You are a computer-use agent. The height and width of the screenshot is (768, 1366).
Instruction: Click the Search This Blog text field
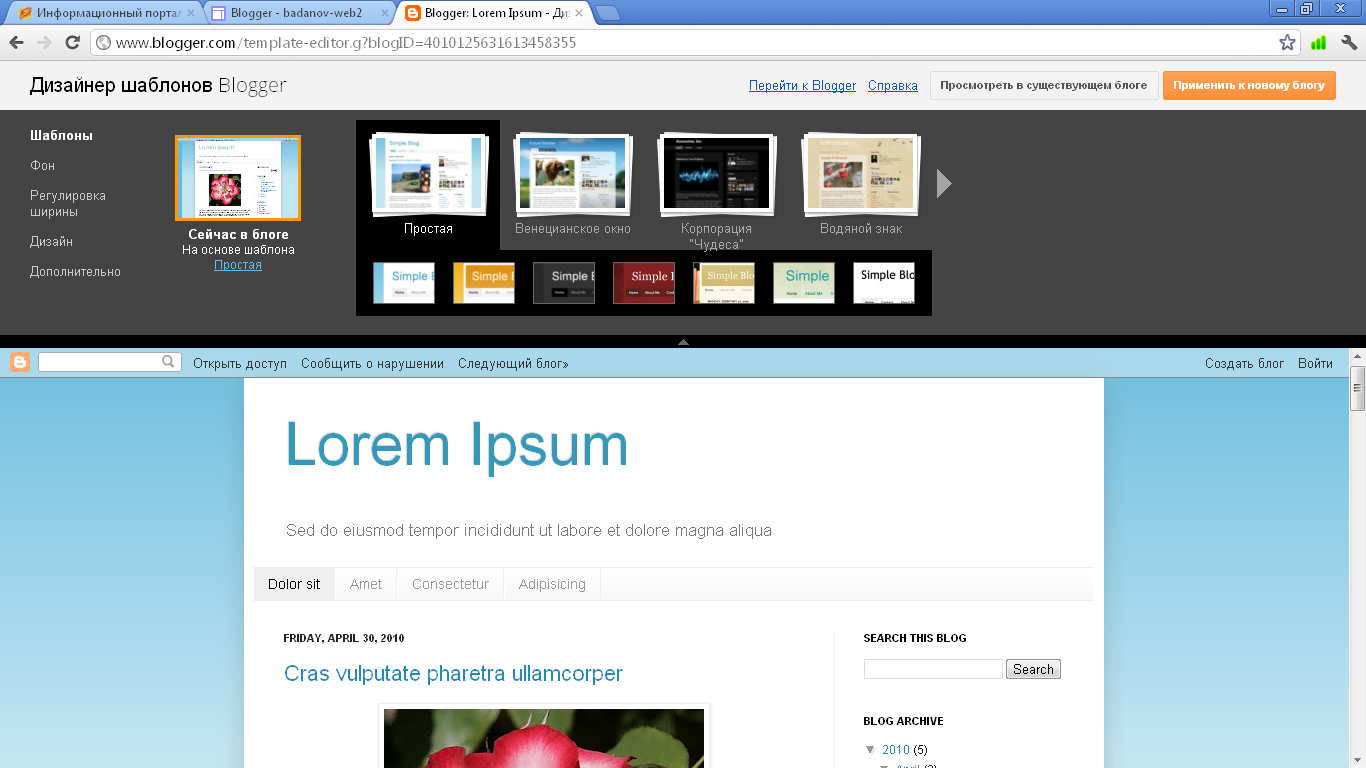coord(933,669)
